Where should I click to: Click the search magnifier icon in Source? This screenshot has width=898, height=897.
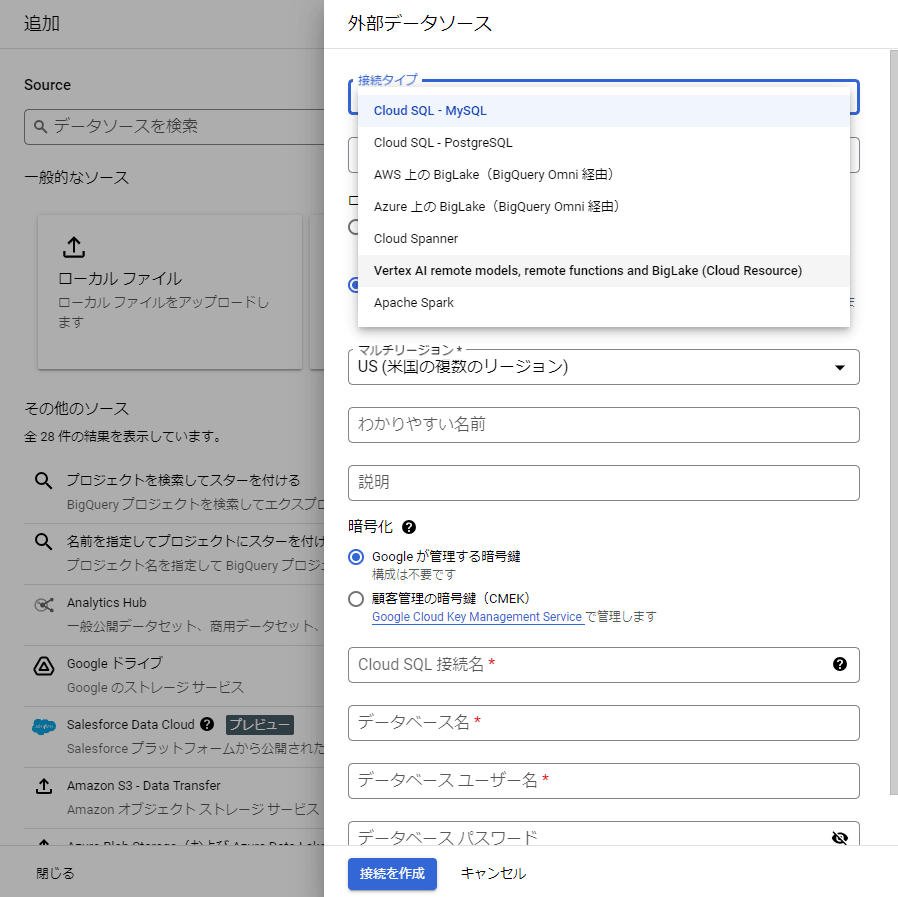point(40,127)
